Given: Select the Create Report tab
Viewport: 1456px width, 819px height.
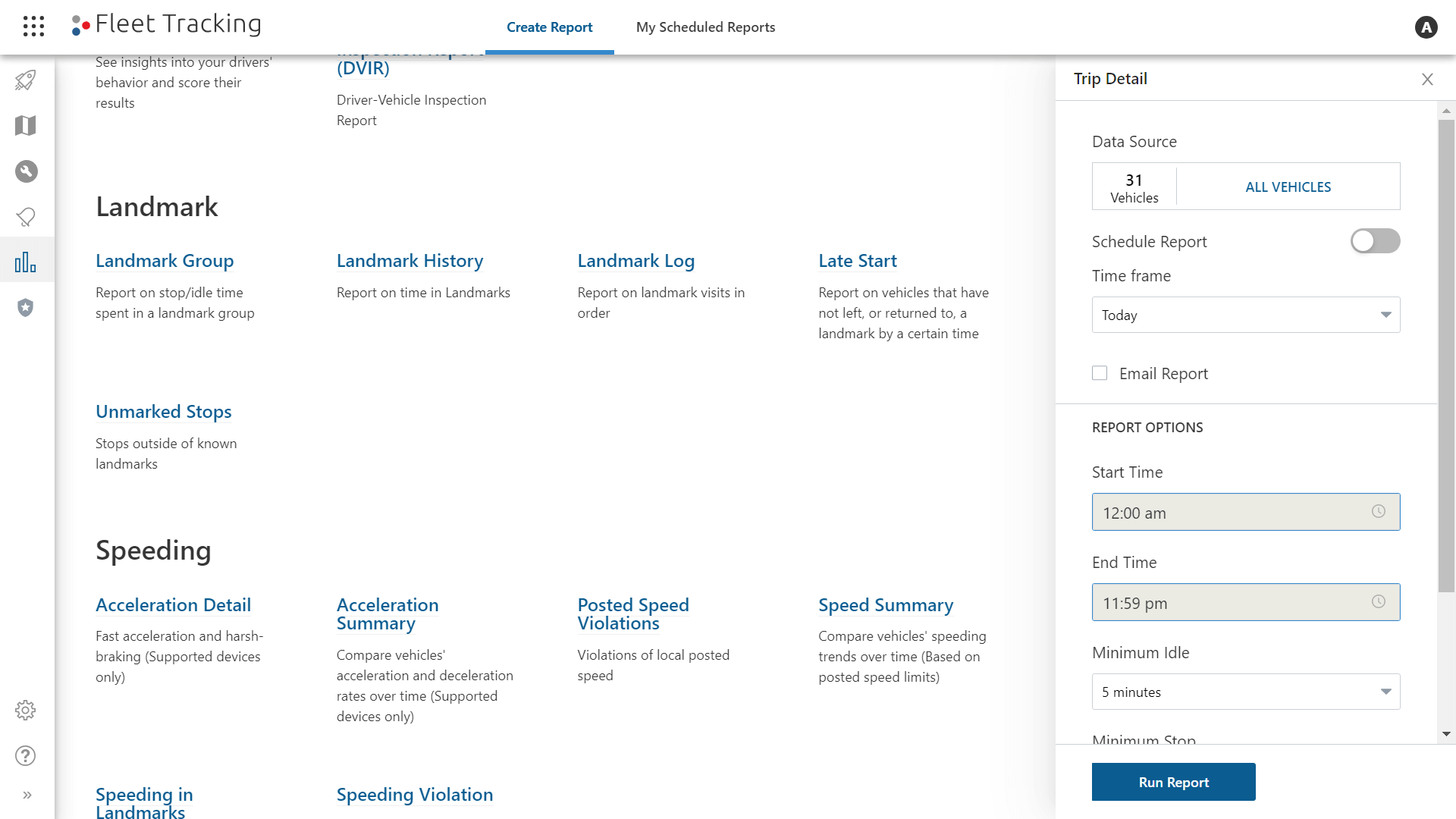Looking at the screenshot, I should (549, 27).
